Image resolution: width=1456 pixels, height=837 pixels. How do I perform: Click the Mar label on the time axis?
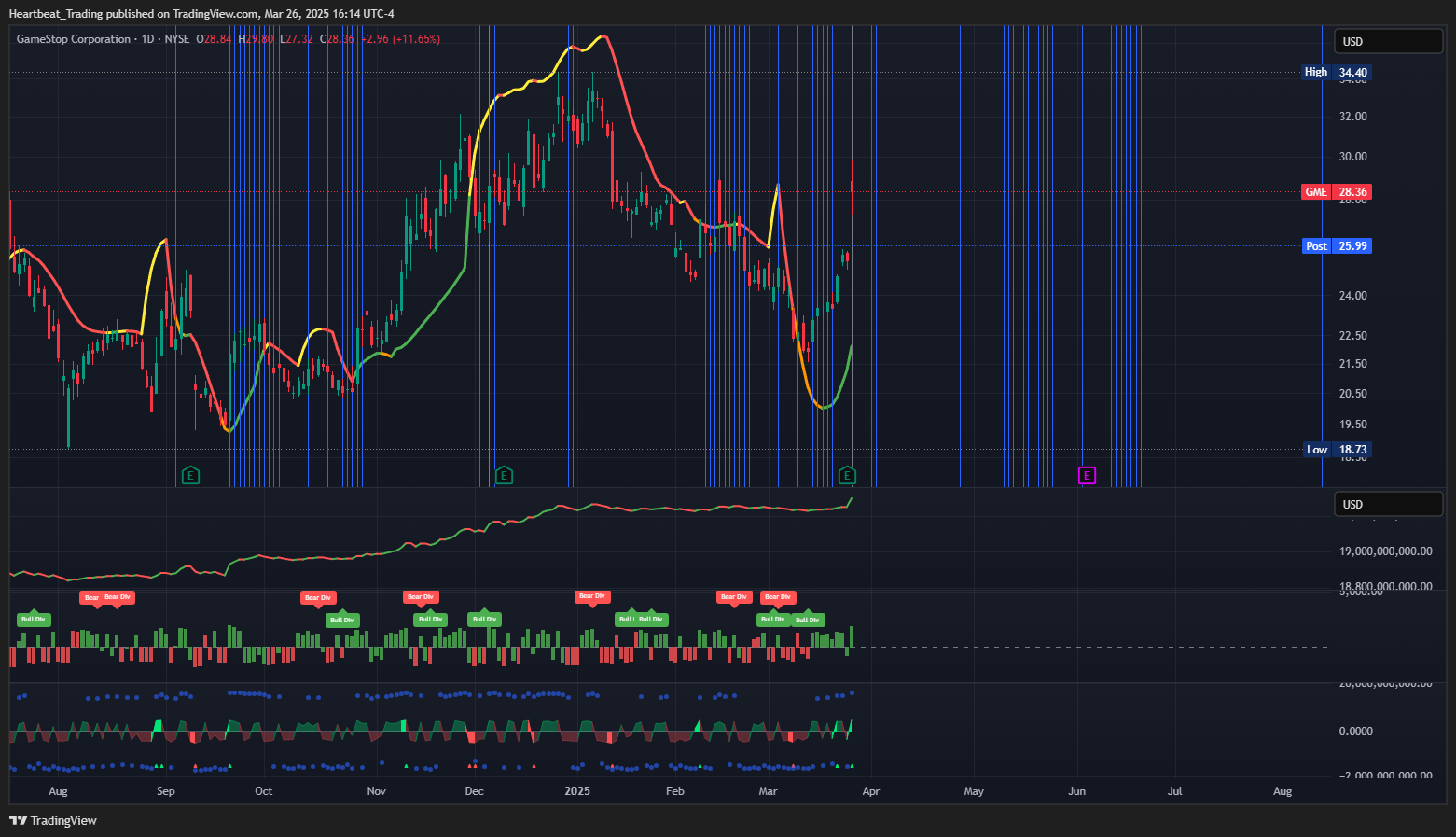(768, 791)
